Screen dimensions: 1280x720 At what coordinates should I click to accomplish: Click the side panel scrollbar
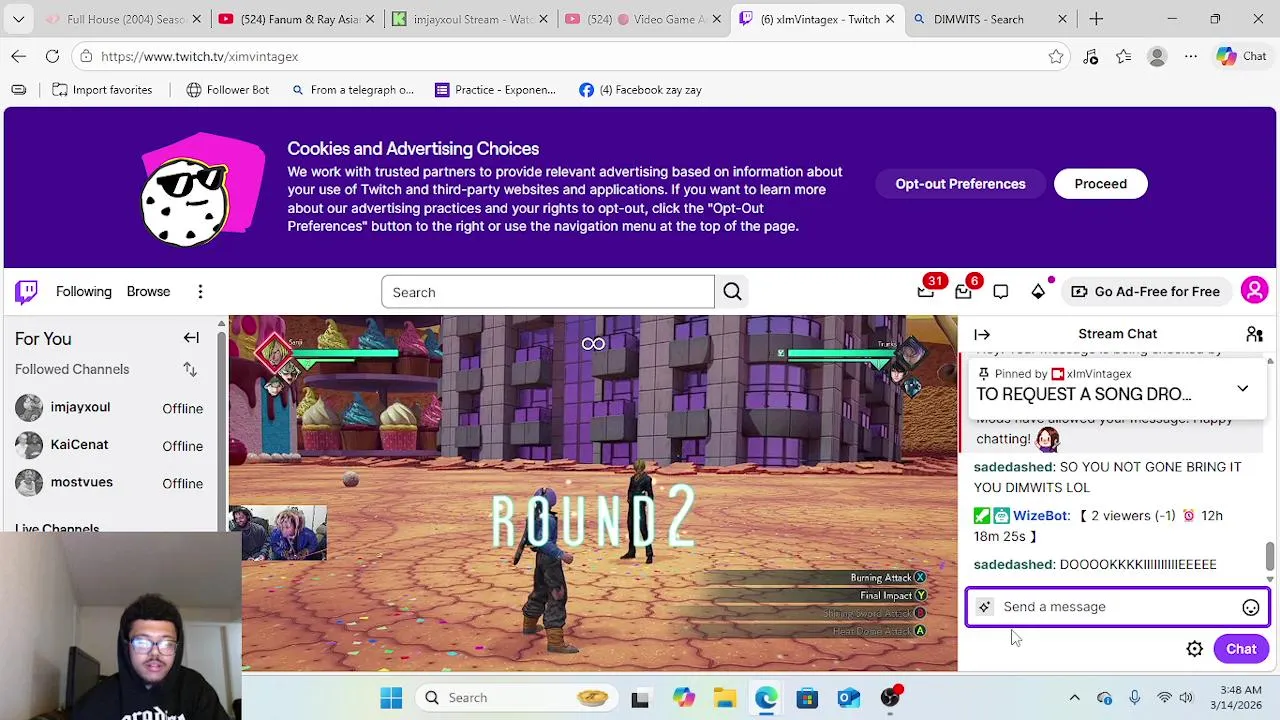(x=222, y=430)
